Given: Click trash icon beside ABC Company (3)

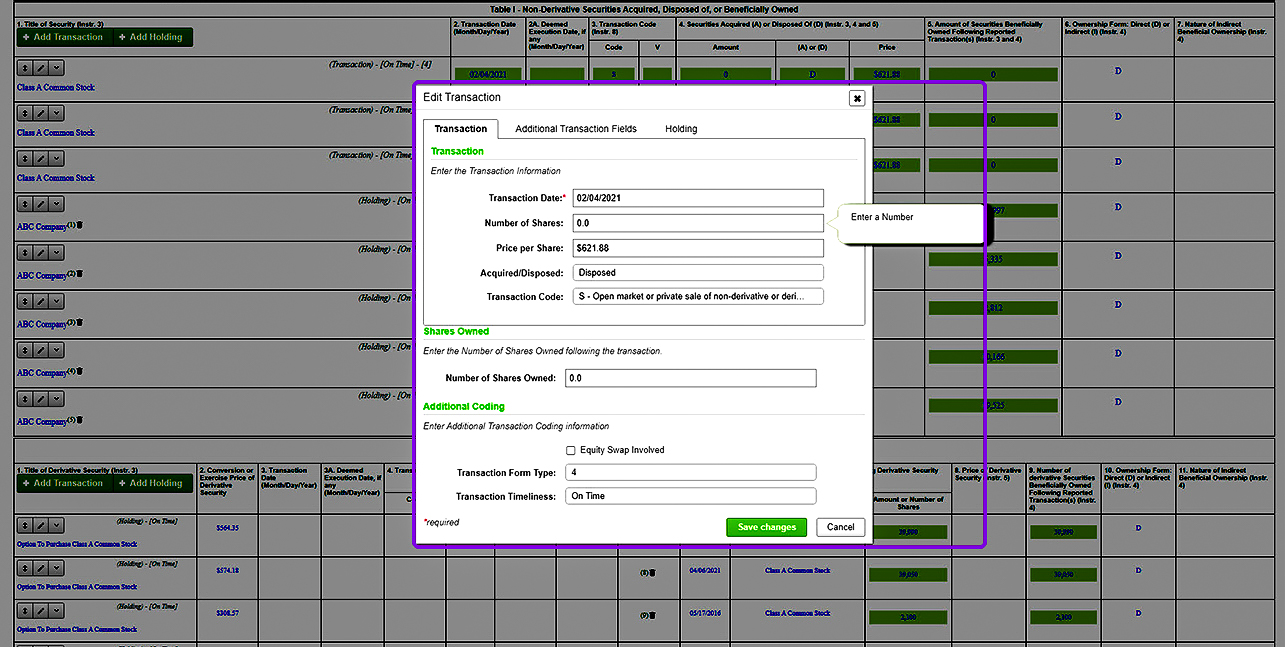Looking at the screenshot, I should tap(80, 323).
